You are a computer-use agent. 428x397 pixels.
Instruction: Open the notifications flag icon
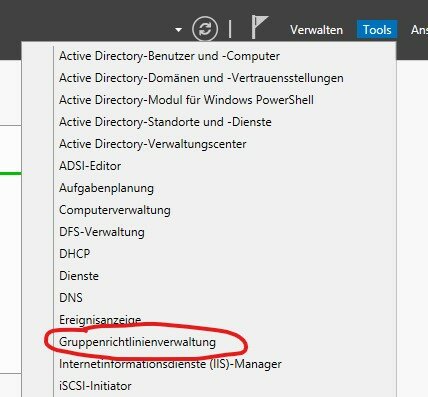[259, 27]
